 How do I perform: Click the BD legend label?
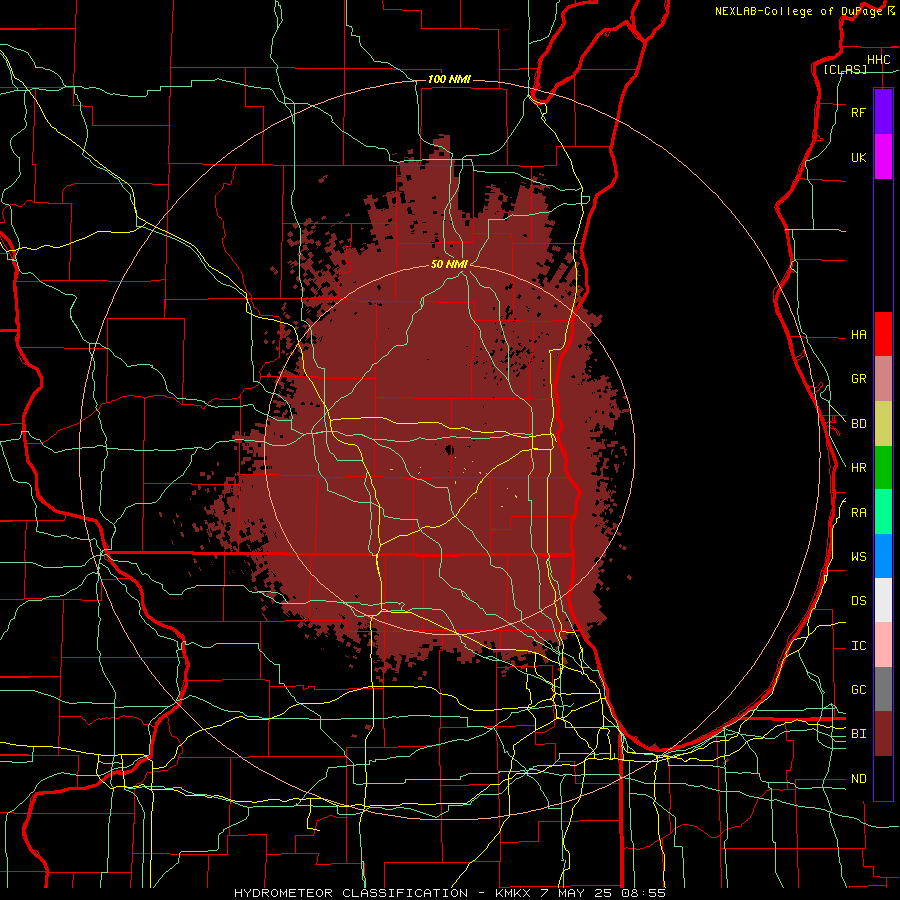858,424
